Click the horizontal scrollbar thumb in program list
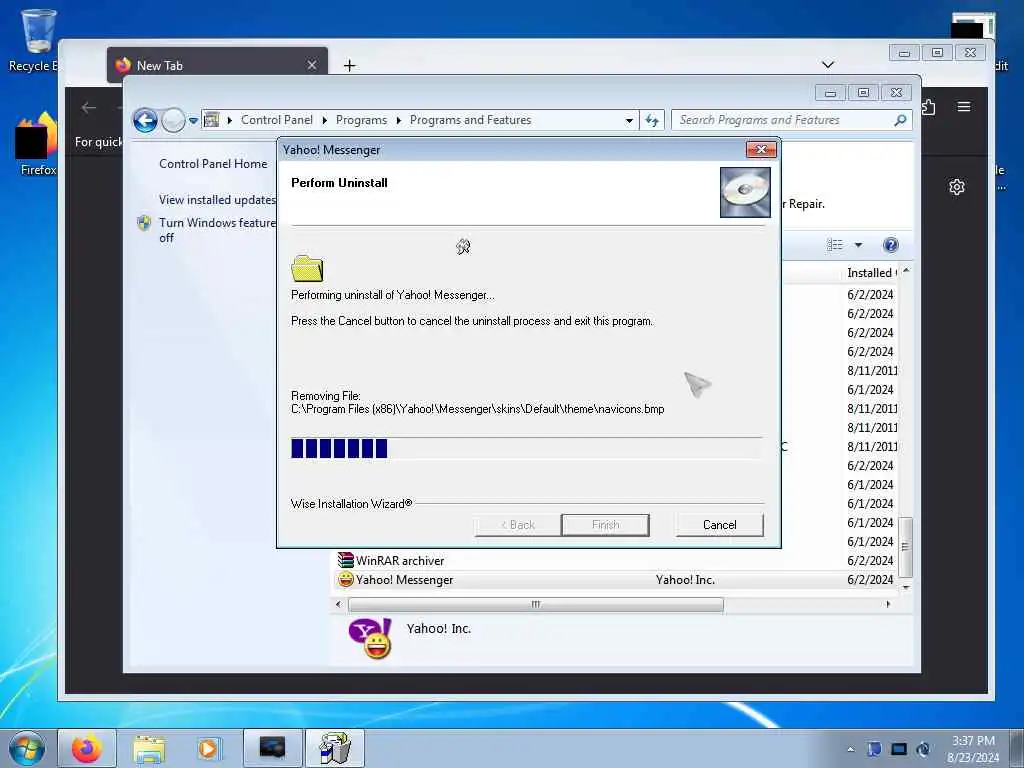1024x768 pixels. pyautogui.click(x=536, y=605)
